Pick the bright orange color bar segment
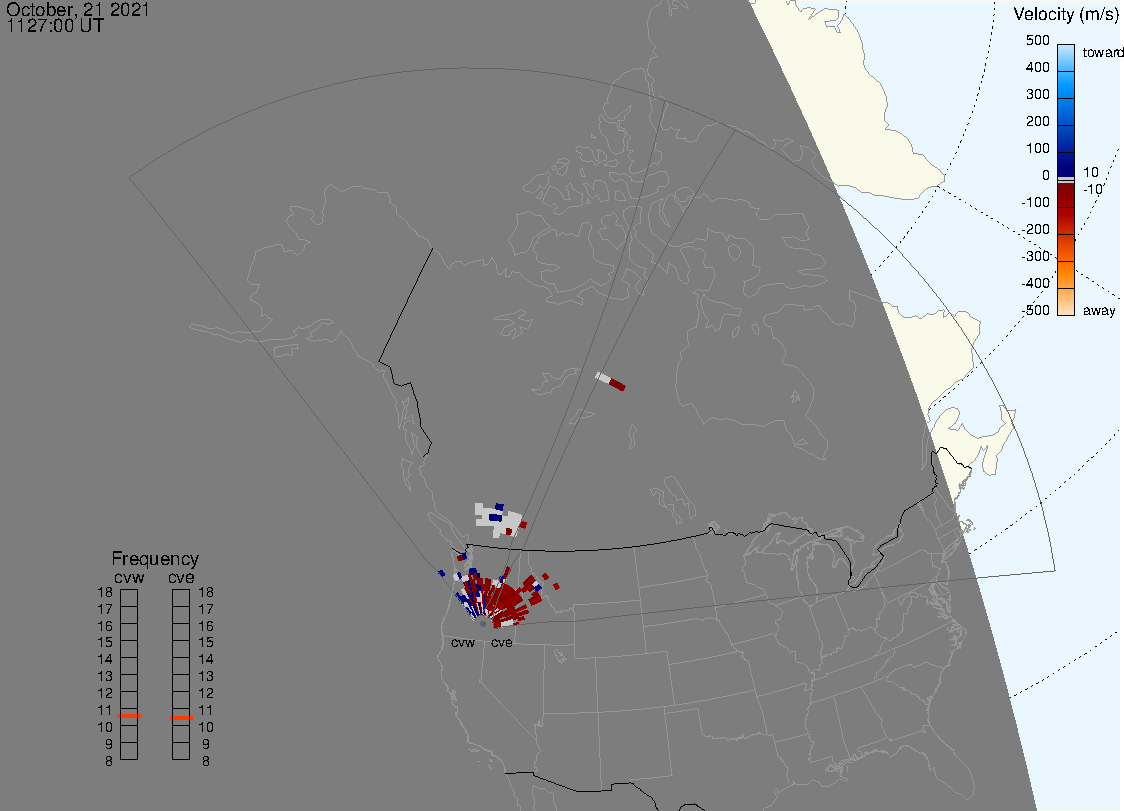The height and width of the screenshot is (811, 1124). [1066, 275]
